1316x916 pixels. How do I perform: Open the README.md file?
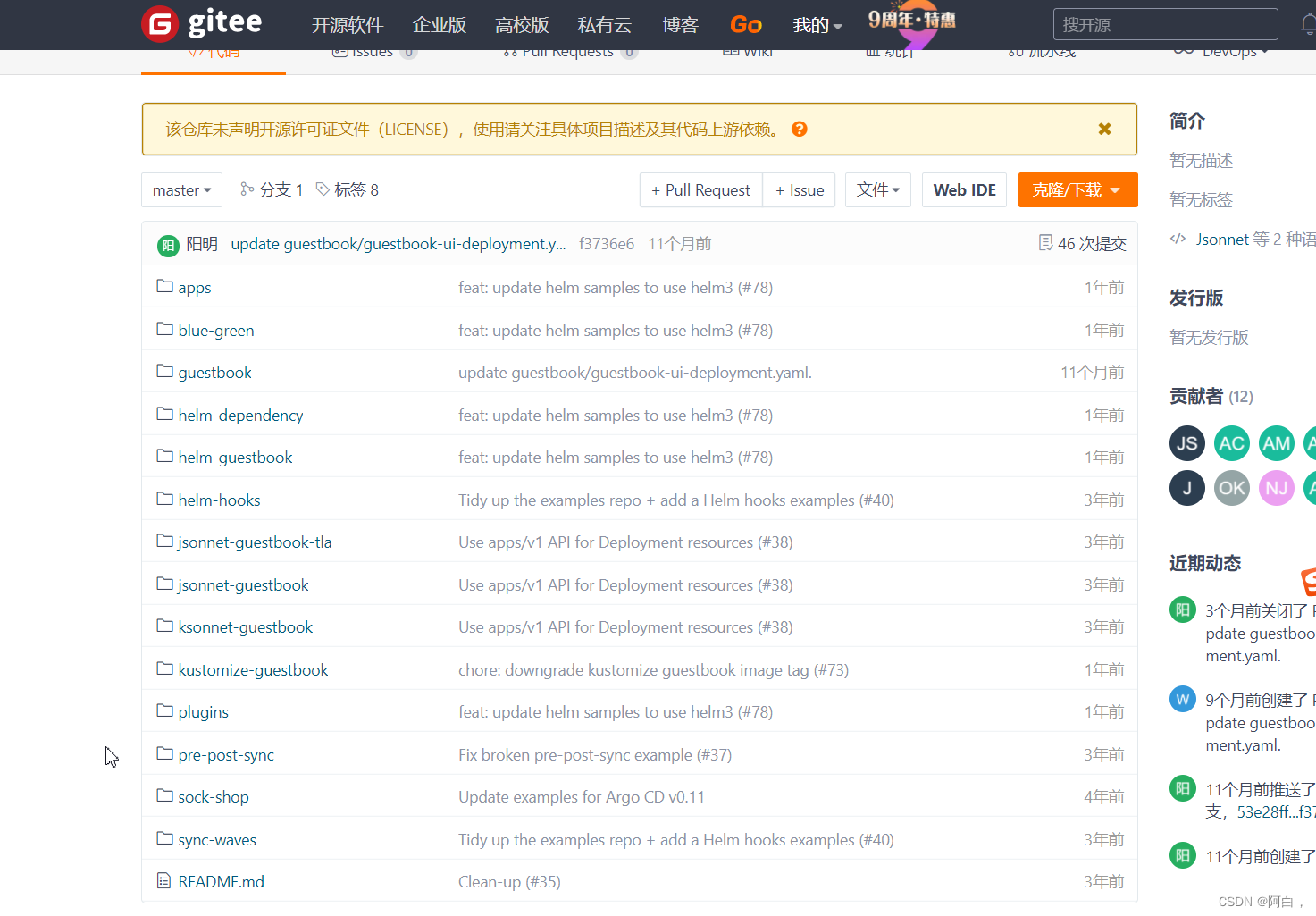click(x=221, y=881)
